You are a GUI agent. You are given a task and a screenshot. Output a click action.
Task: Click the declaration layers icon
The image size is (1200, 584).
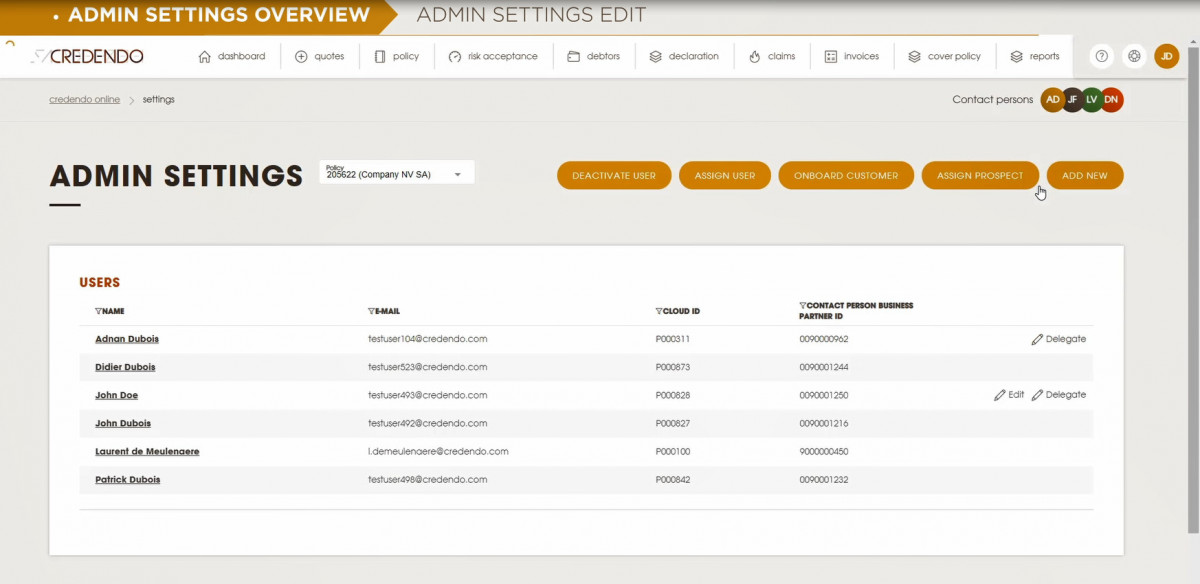click(x=656, y=57)
